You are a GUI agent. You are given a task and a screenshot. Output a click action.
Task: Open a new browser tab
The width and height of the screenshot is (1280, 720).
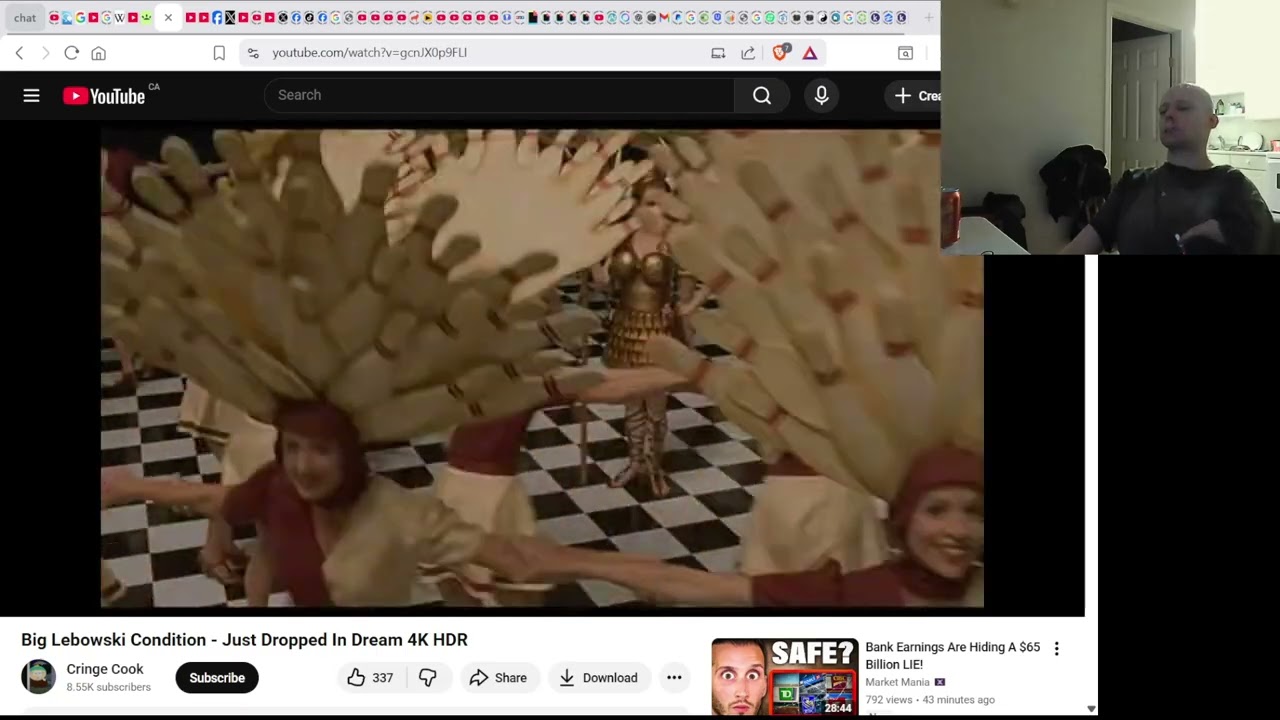tap(929, 17)
